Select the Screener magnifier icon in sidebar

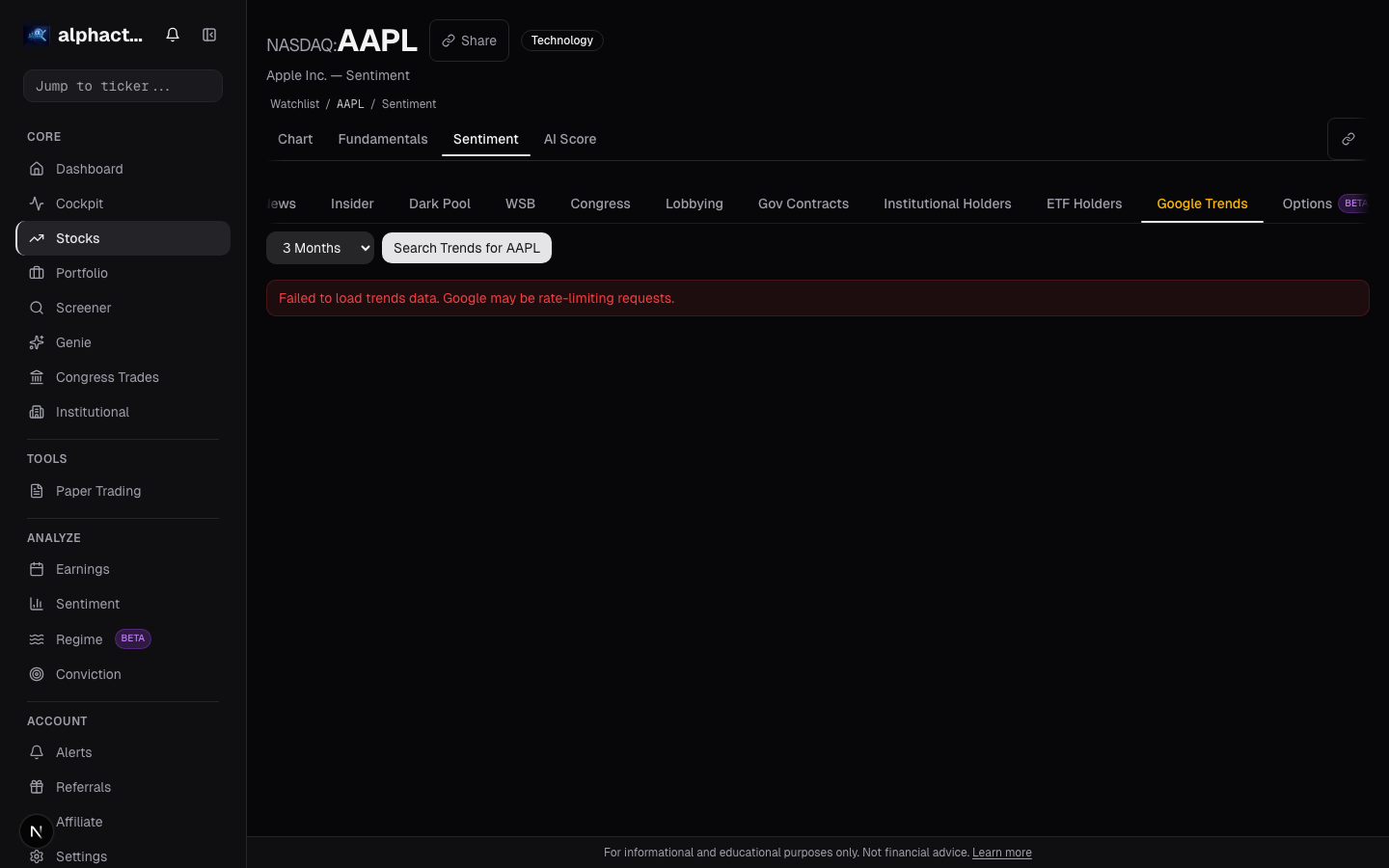[x=37, y=308]
